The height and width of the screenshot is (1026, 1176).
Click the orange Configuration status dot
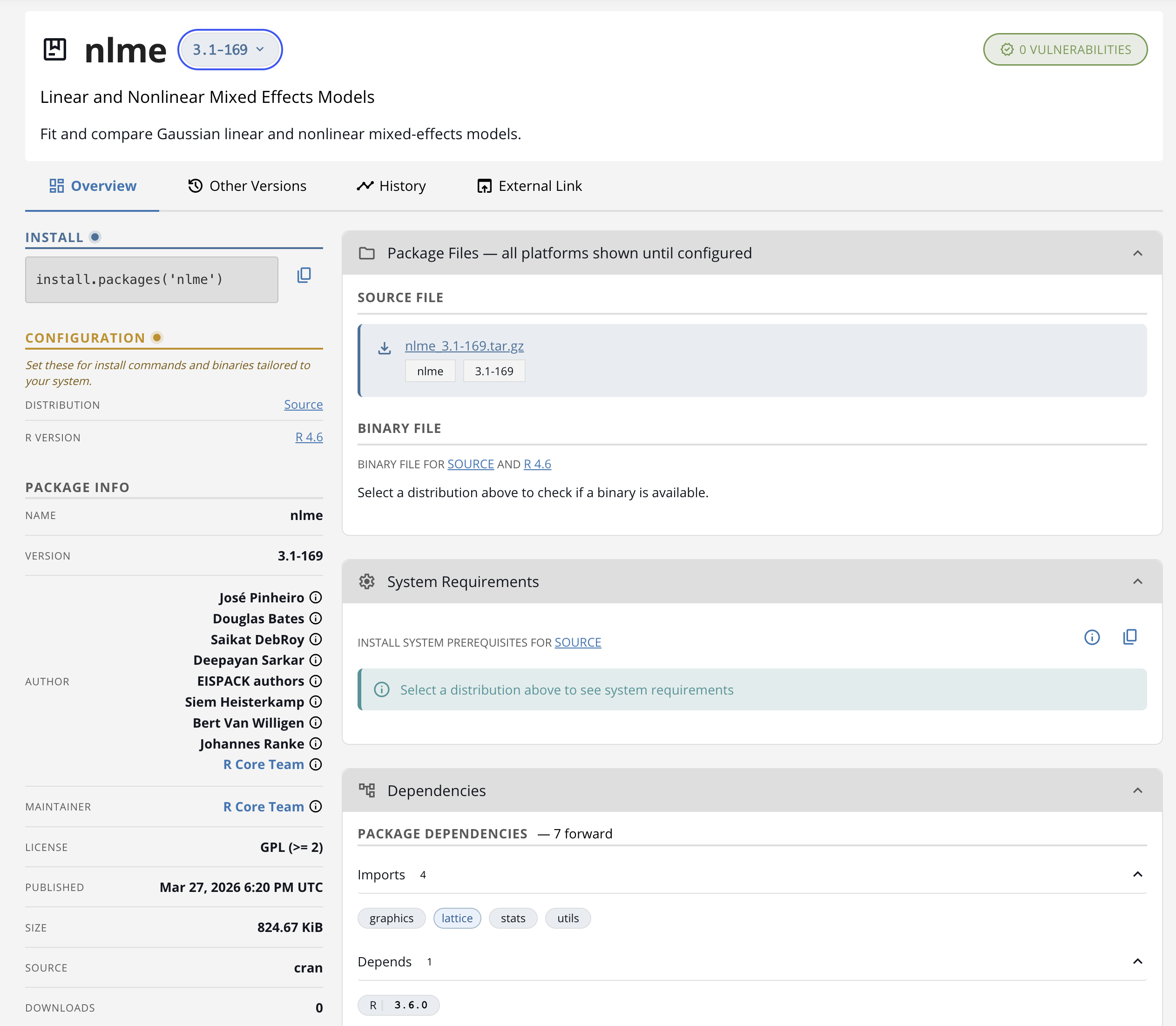coord(157,338)
